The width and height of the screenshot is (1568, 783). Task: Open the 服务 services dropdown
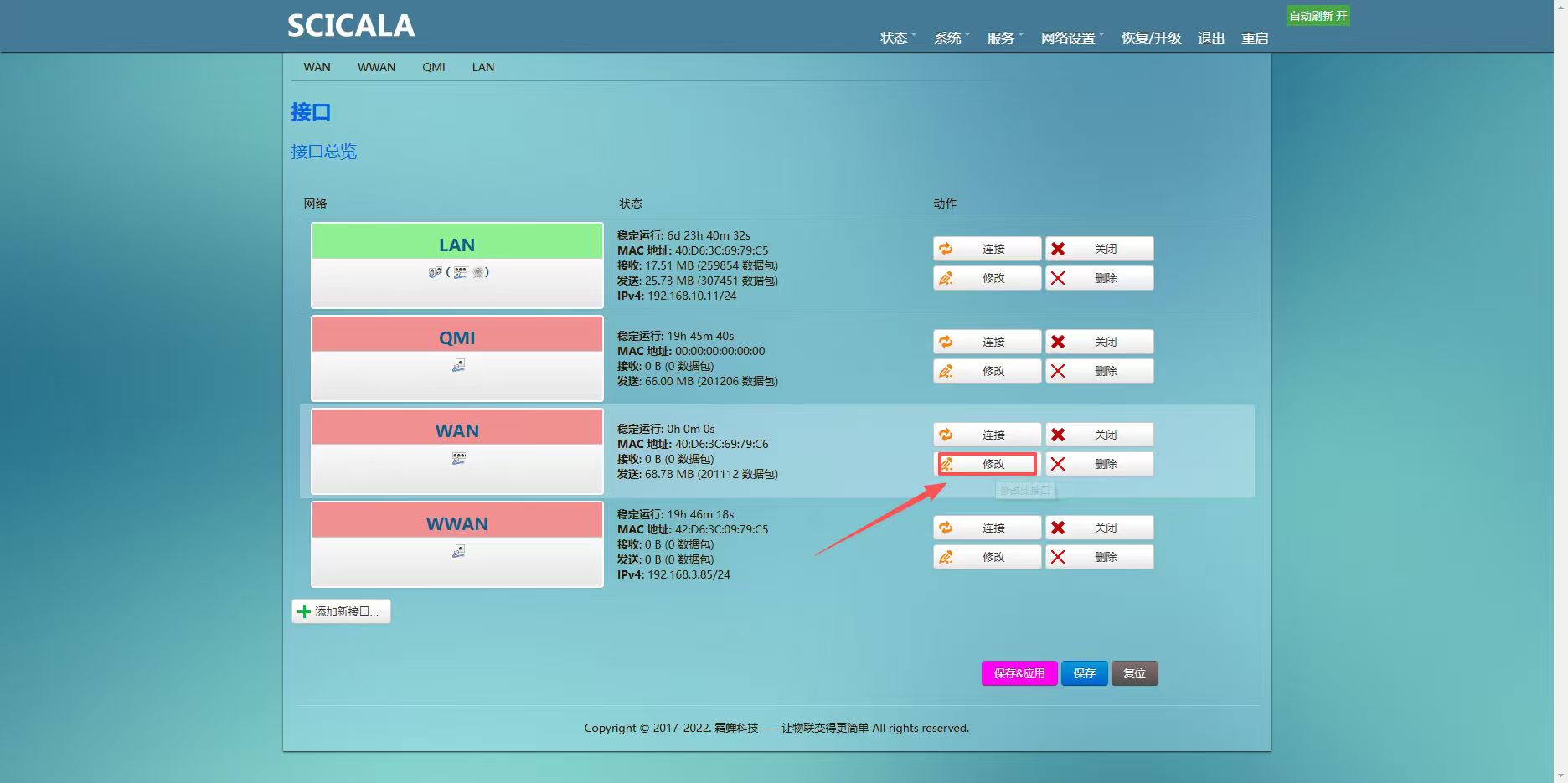(x=1004, y=39)
